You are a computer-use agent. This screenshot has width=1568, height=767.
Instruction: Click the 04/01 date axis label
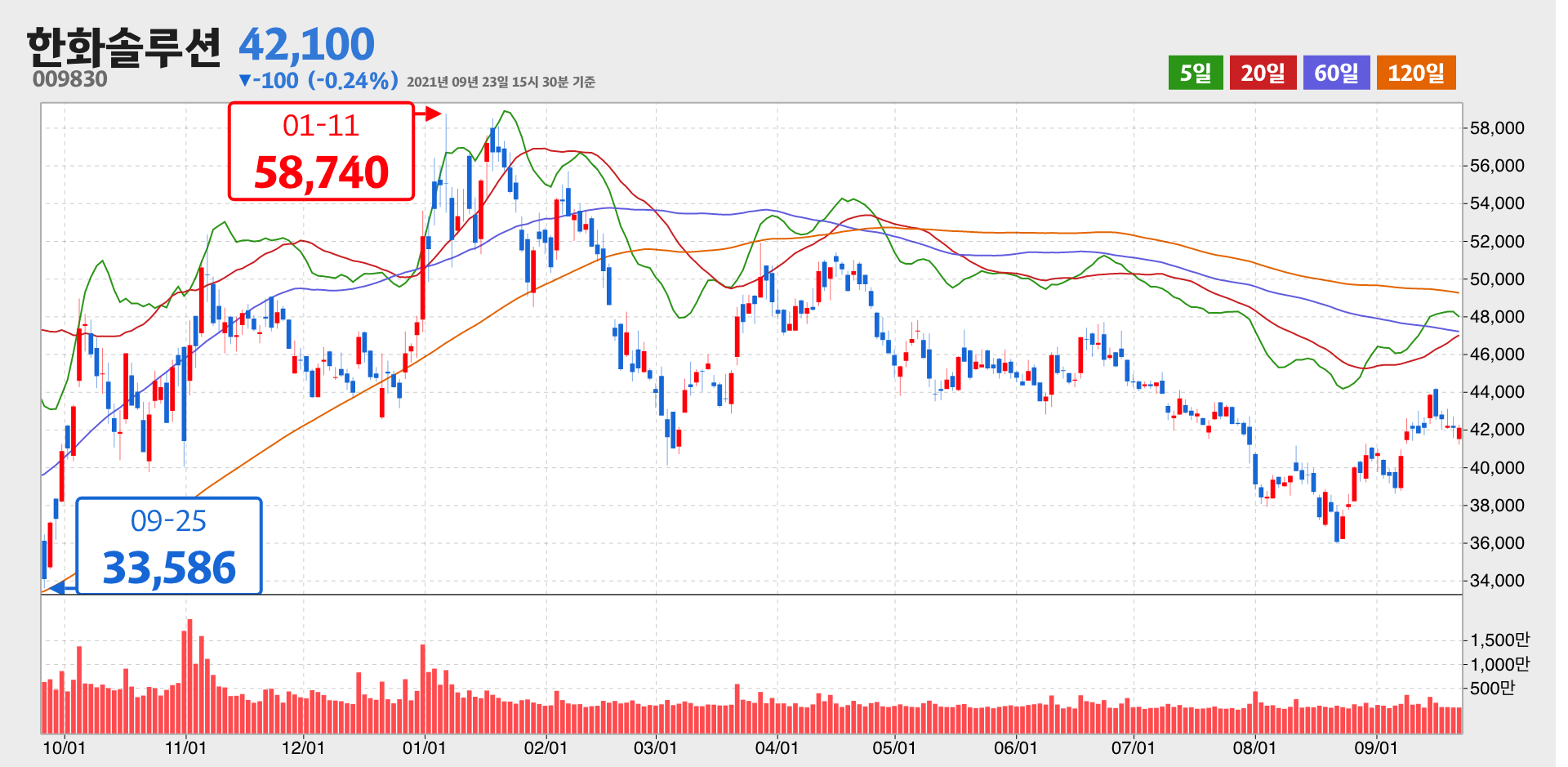[x=777, y=747]
